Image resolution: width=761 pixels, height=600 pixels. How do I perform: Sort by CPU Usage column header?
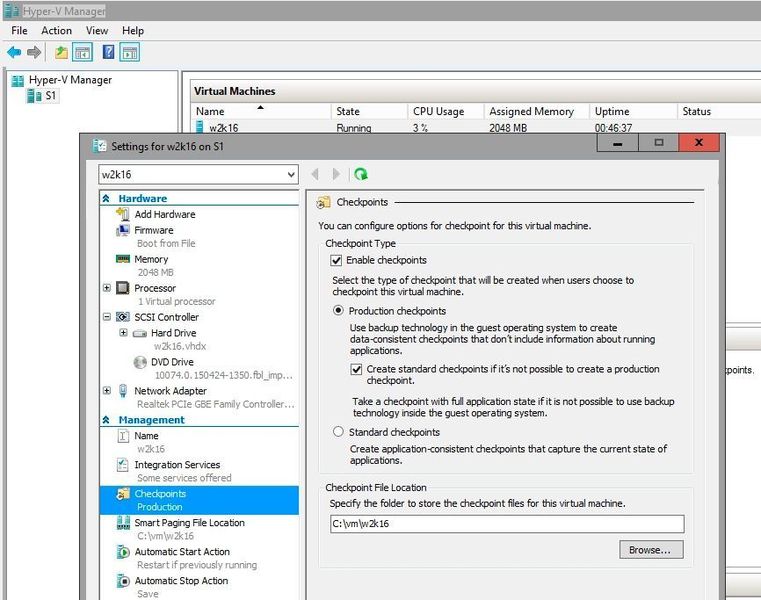click(x=446, y=111)
